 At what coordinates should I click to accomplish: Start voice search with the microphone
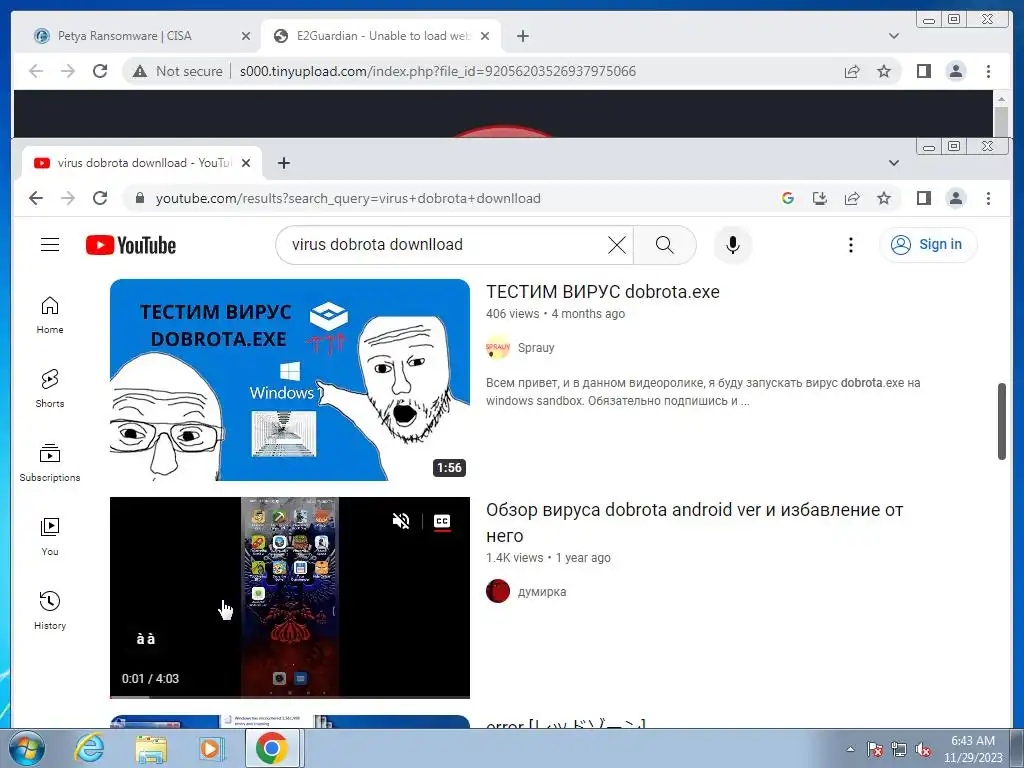click(733, 245)
